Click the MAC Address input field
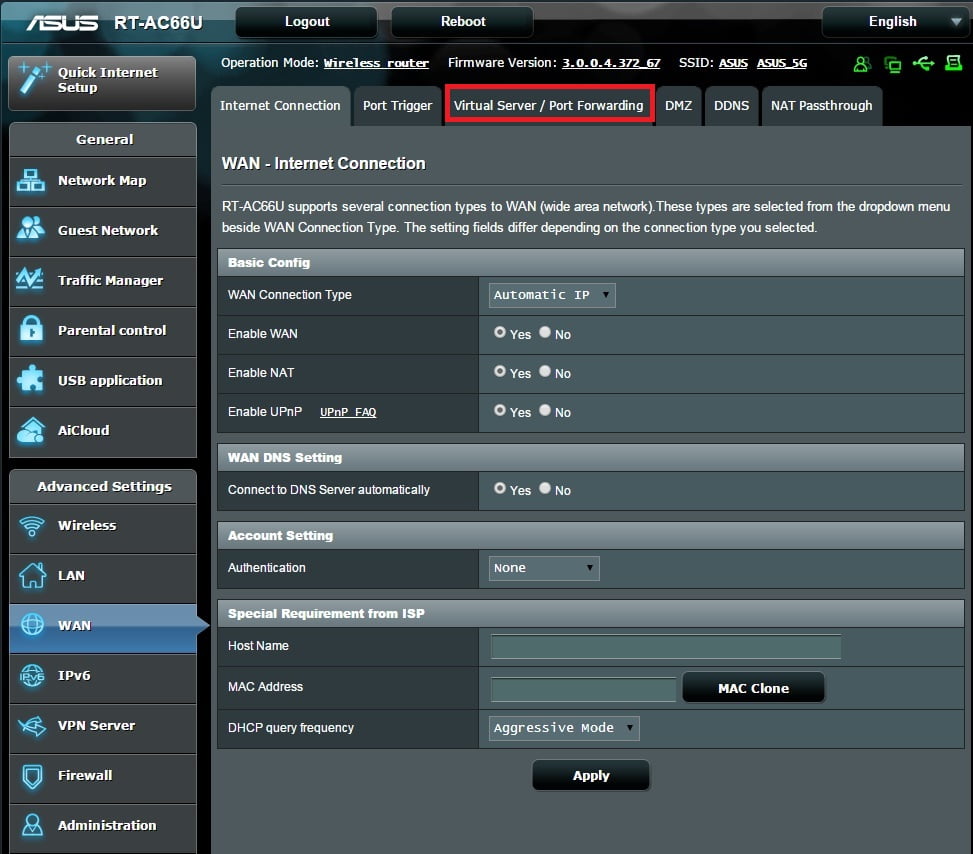This screenshot has height=854, width=973. pyautogui.click(x=583, y=689)
